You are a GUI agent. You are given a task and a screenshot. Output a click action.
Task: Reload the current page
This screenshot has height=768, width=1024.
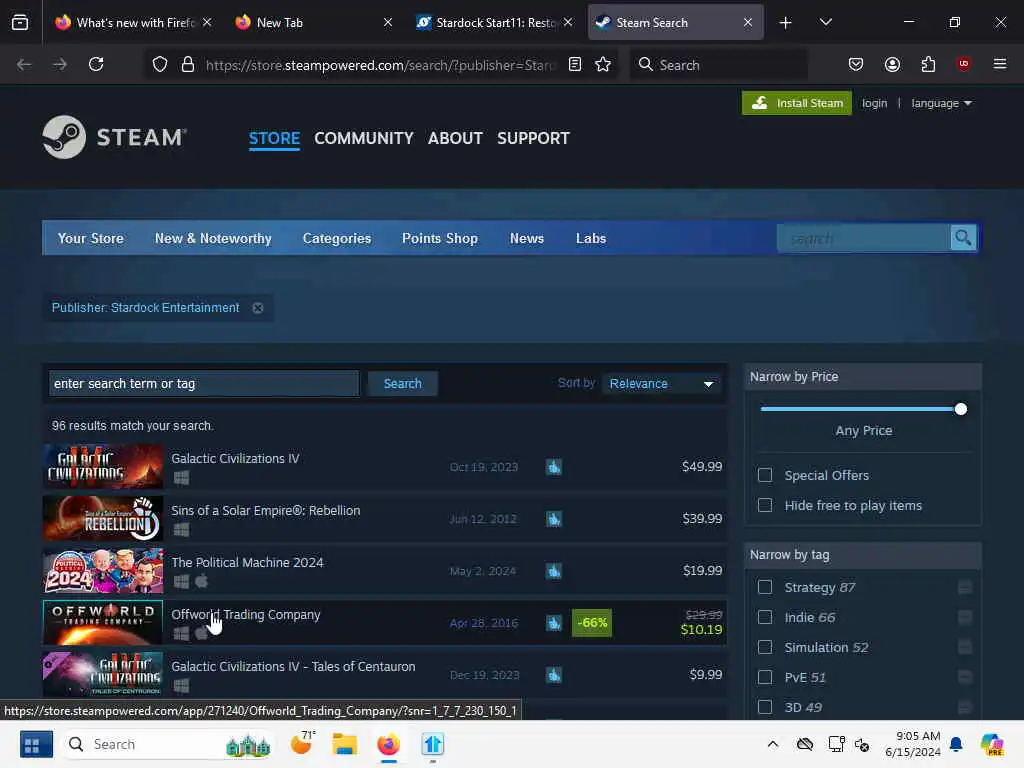(96, 64)
